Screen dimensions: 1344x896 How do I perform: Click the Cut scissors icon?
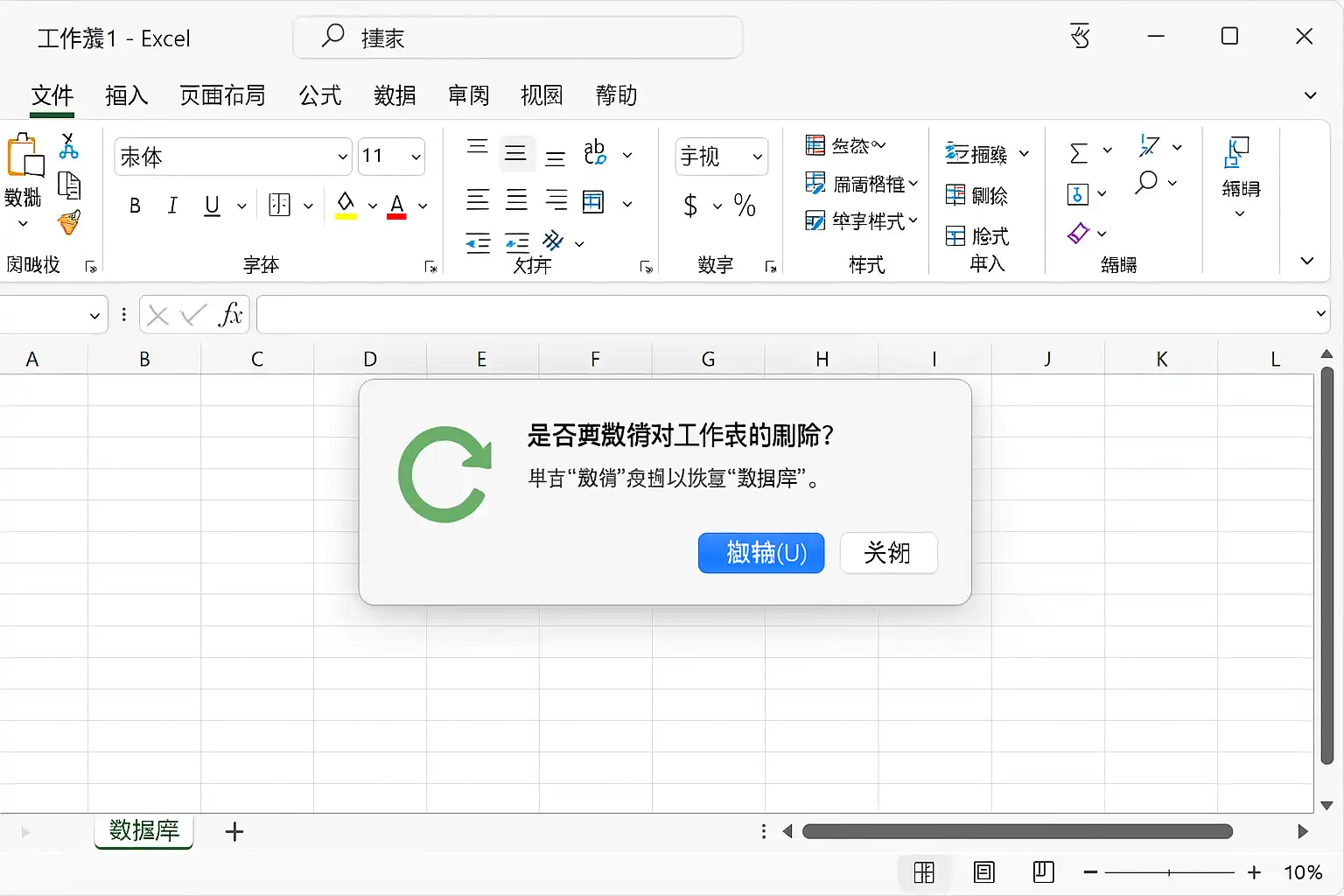pyautogui.click(x=68, y=146)
